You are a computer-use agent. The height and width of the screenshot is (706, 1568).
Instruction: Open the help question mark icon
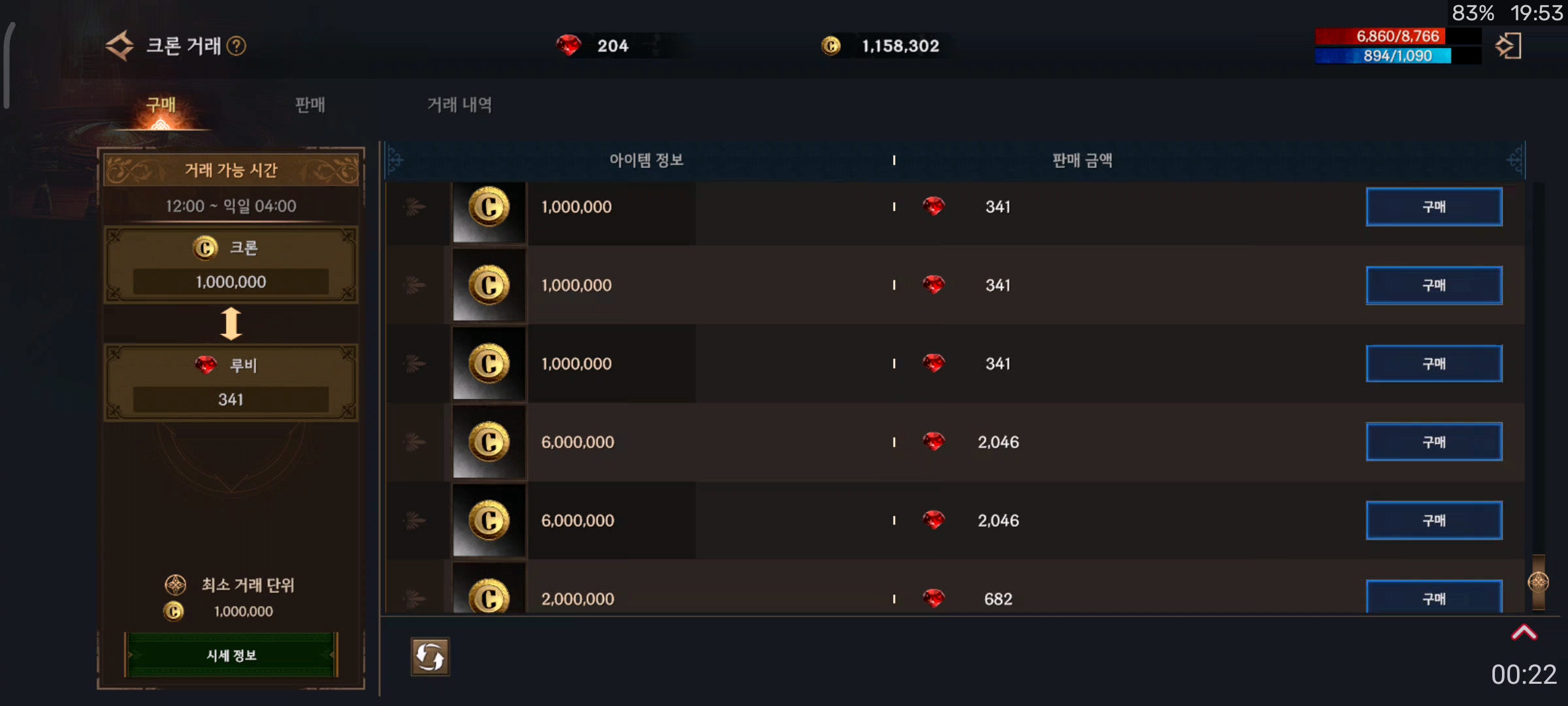[236, 46]
